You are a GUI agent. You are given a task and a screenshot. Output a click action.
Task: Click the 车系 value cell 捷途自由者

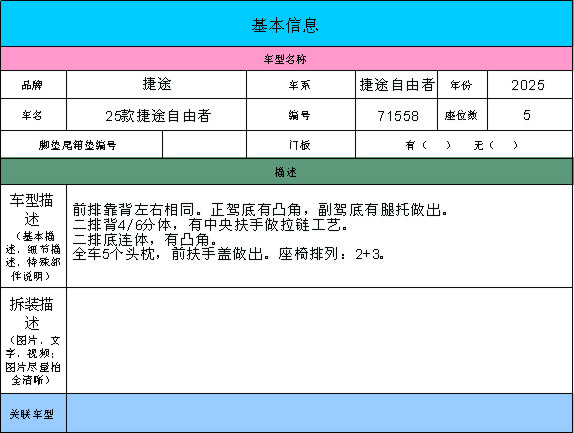pos(396,85)
